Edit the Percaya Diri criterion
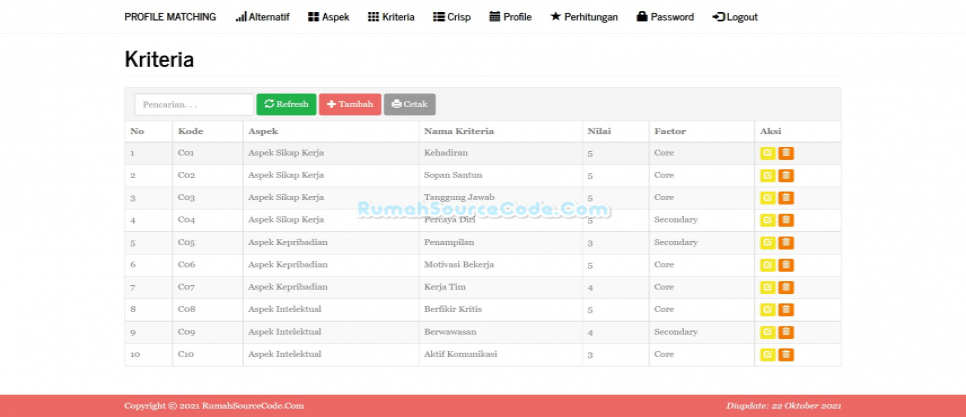966x417 pixels. tap(768, 220)
